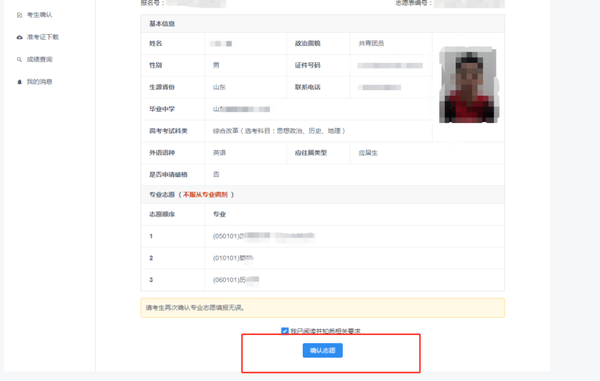This screenshot has height=381, width=600.
Task: Click the 证件号码 label
Action: (308, 65)
